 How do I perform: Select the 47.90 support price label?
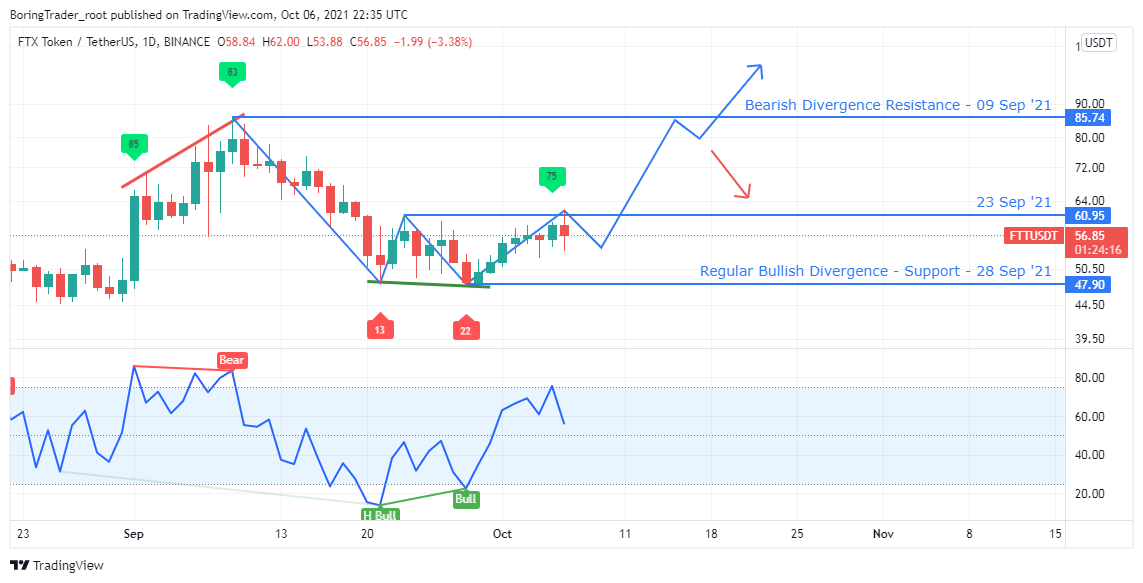[1089, 284]
